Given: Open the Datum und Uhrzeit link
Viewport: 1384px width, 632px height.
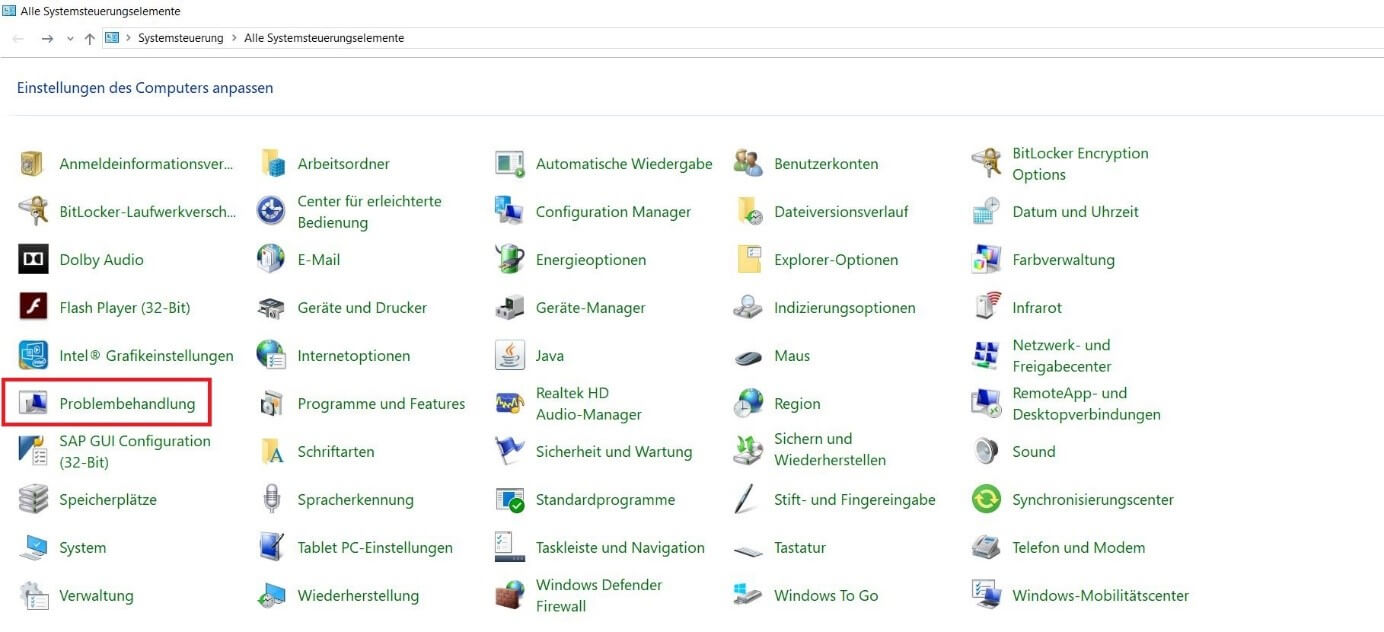Looking at the screenshot, I should click(x=1075, y=211).
